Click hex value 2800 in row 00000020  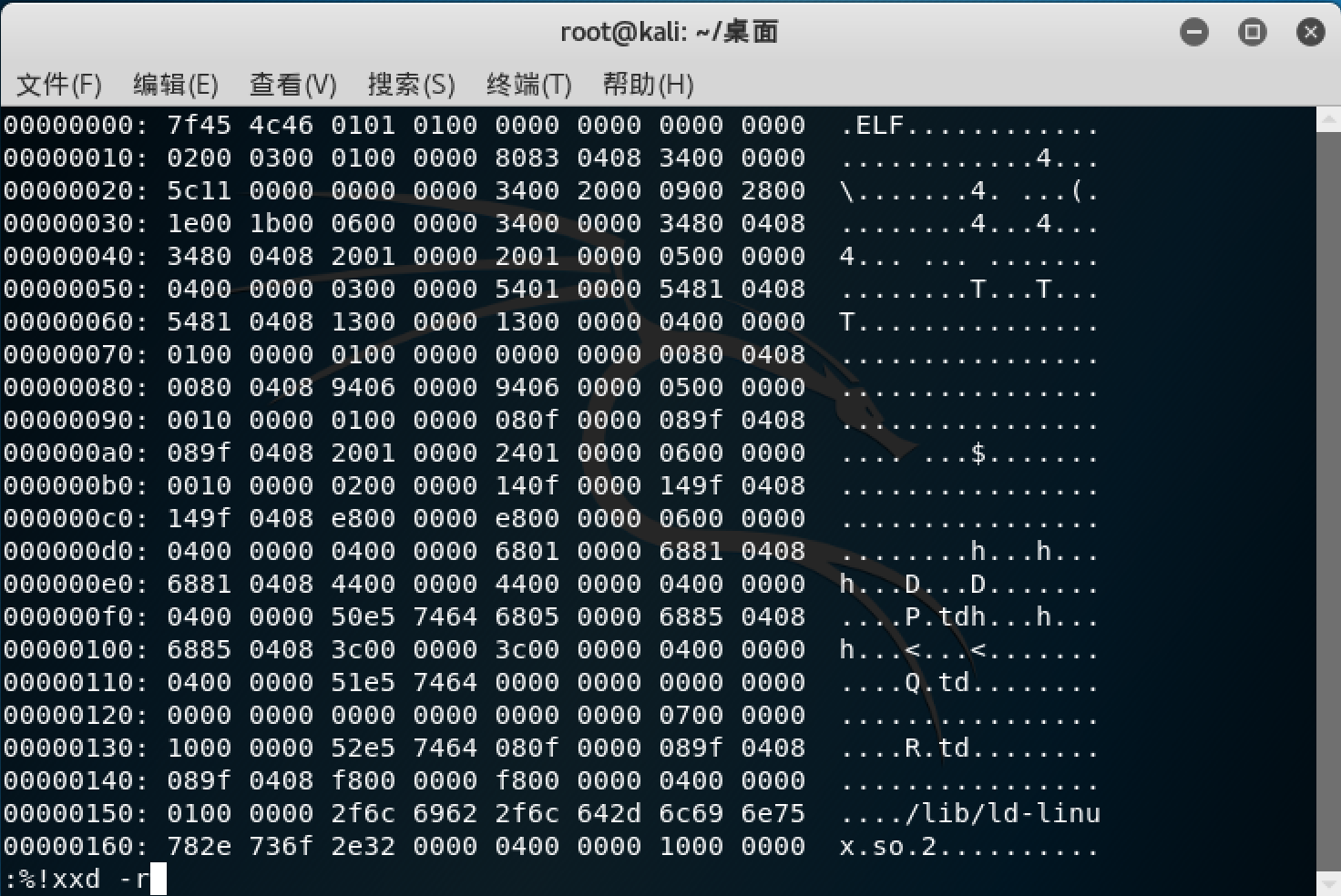(x=773, y=190)
